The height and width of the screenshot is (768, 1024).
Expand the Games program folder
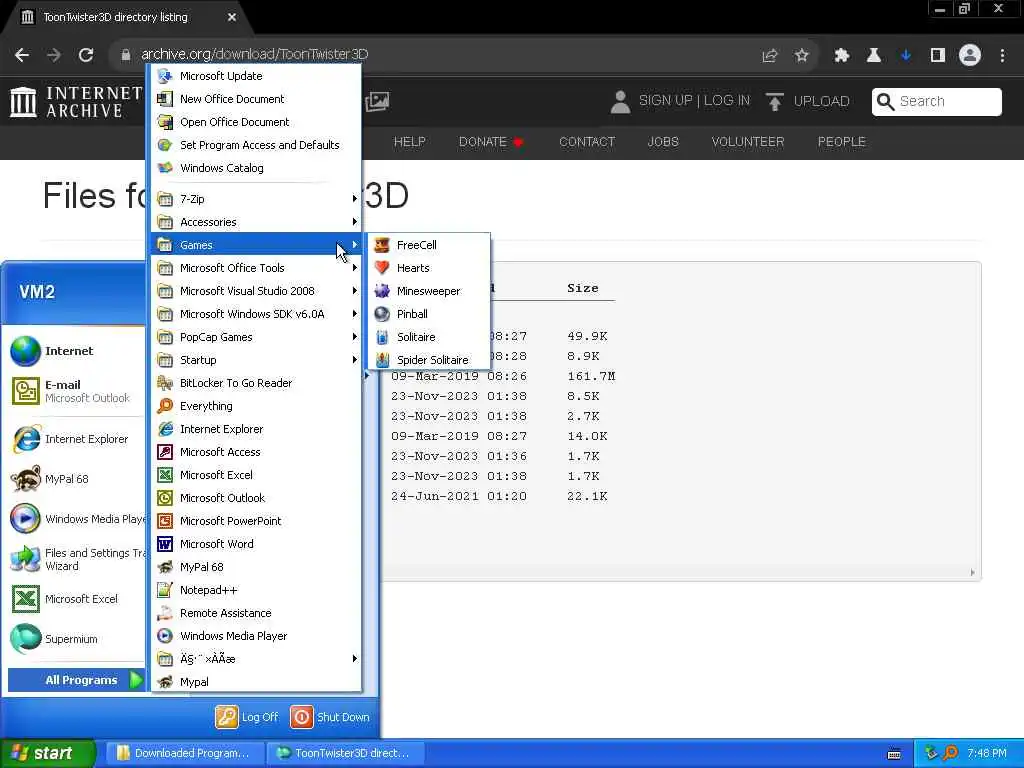pos(256,245)
